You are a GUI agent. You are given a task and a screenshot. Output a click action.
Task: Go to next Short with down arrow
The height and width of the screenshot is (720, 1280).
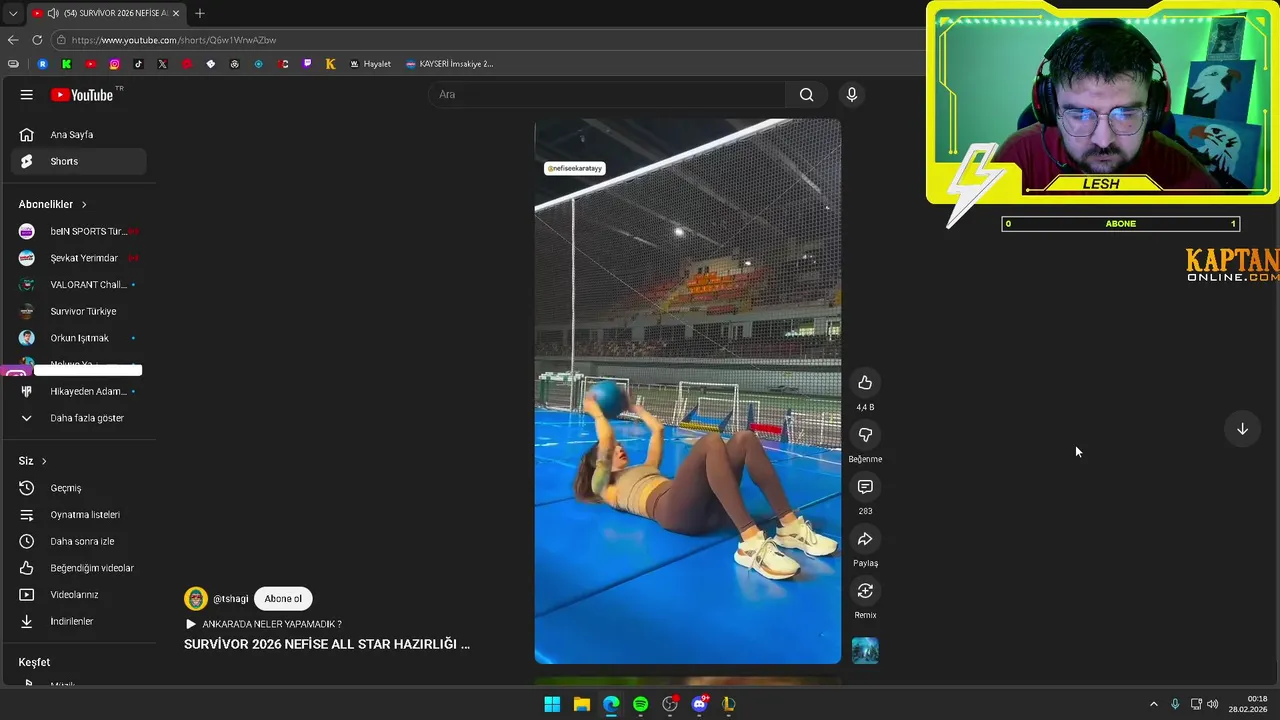click(1242, 429)
